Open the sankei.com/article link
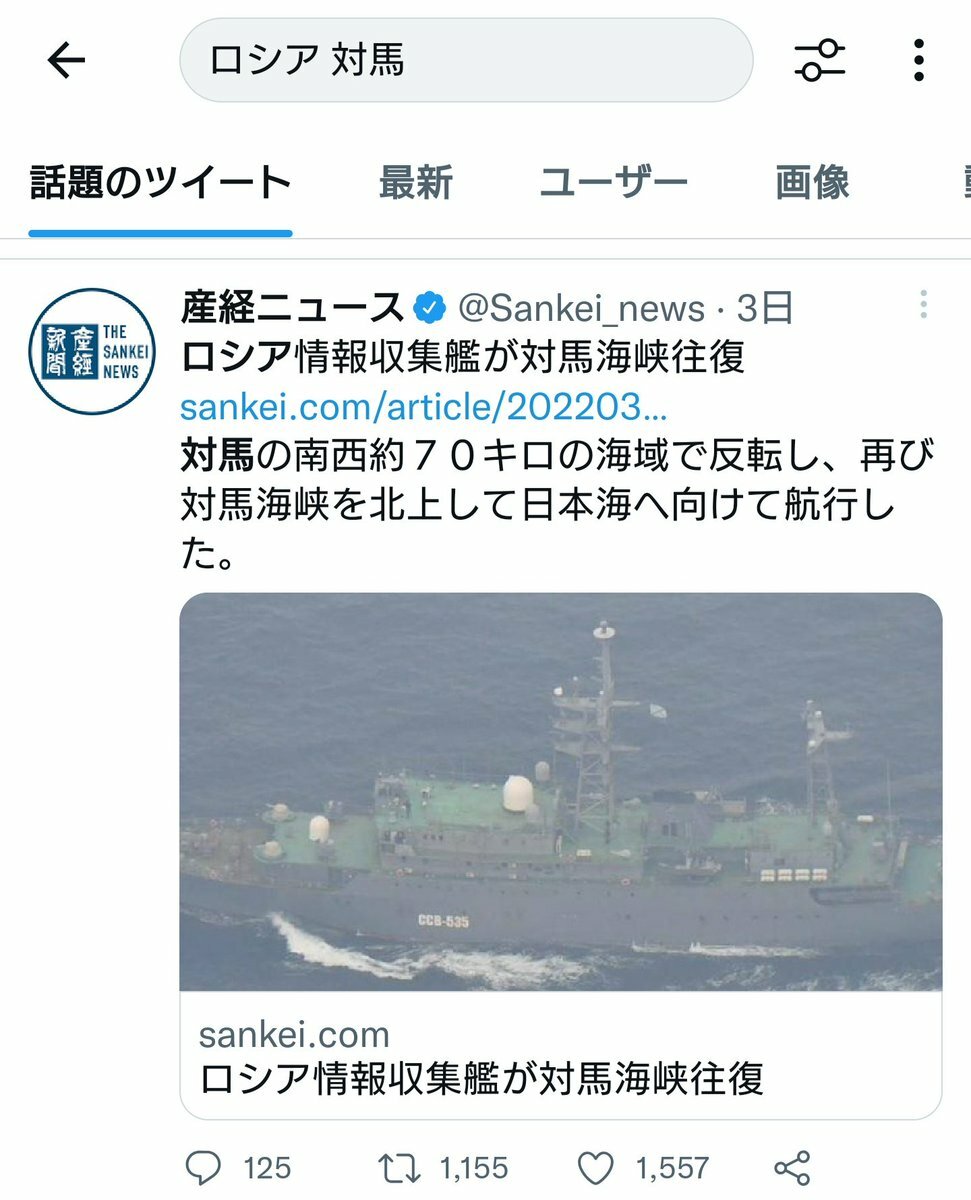 [424, 406]
